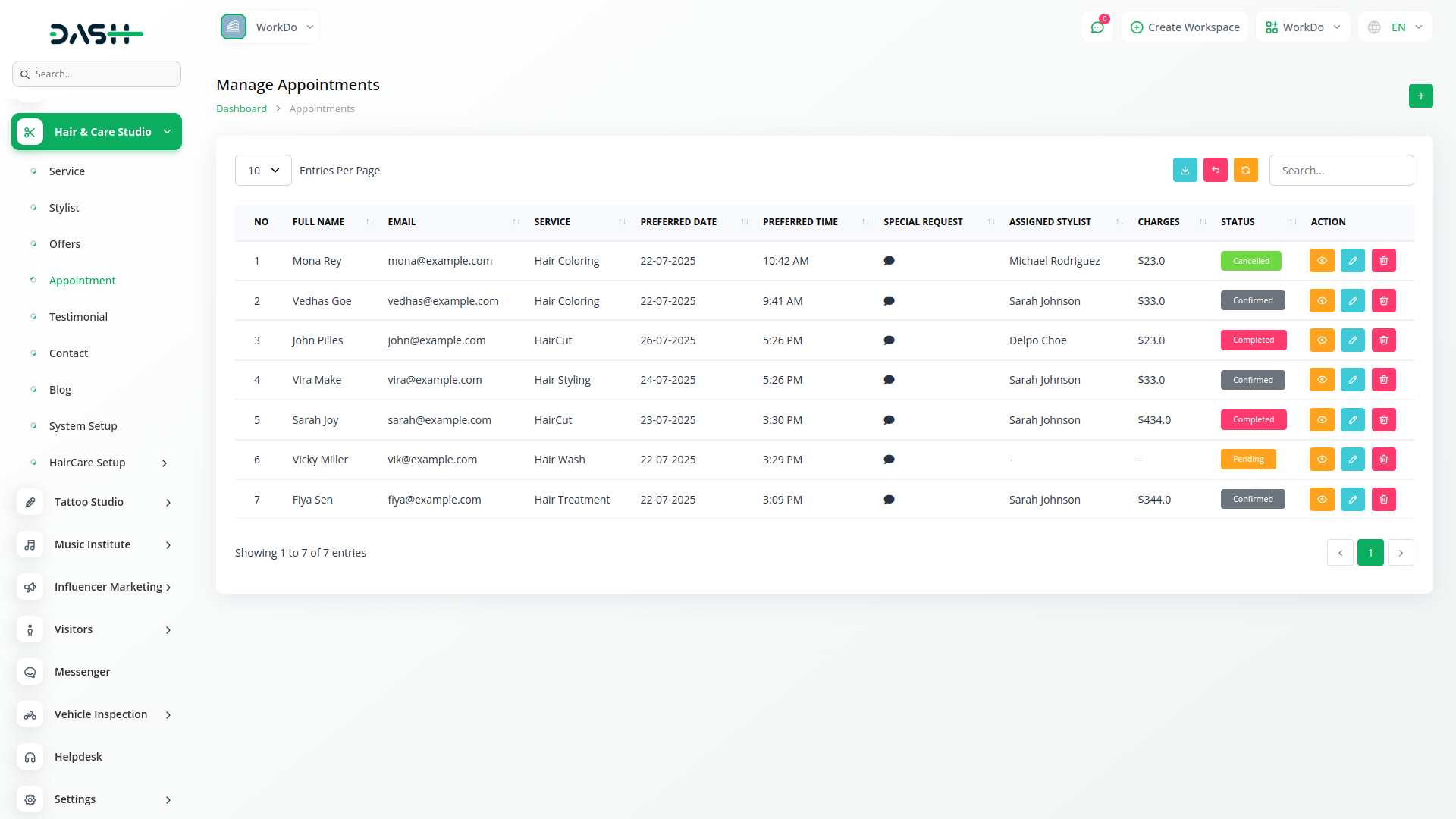Image resolution: width=1456 pixels, height=819 pixels.
Task: Select Stylist from the sidebar menu
Action: [x=64, y=208]
